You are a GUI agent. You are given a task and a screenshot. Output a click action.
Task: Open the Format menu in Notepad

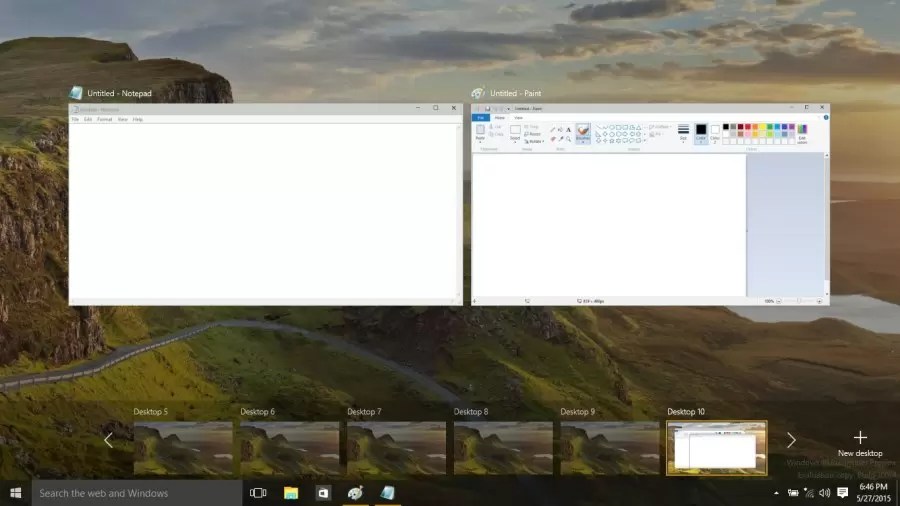click(x=104, y=119)
